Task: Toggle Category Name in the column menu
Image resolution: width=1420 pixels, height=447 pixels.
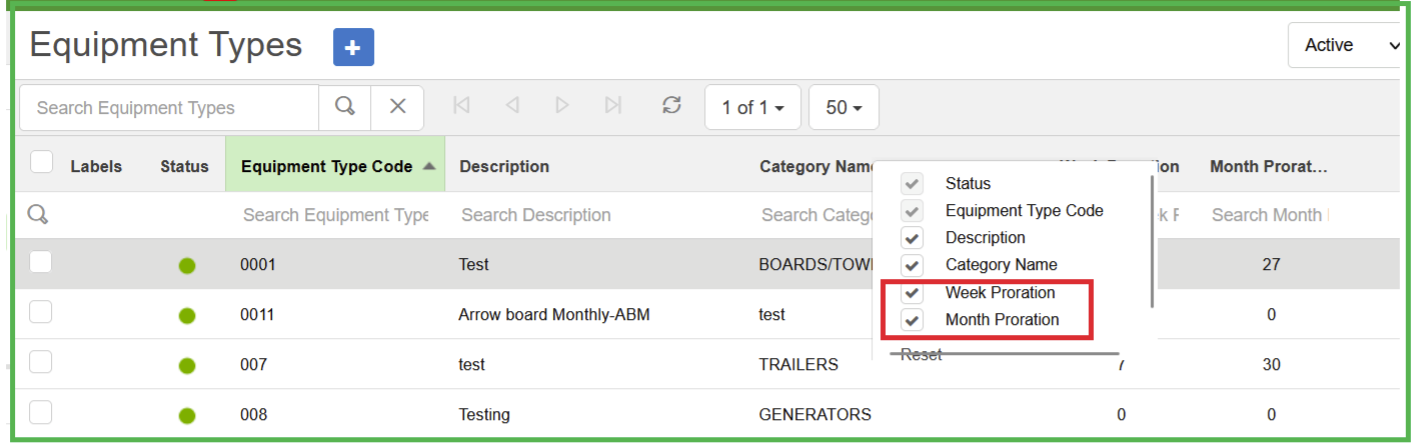Action: tap(911, 265)
